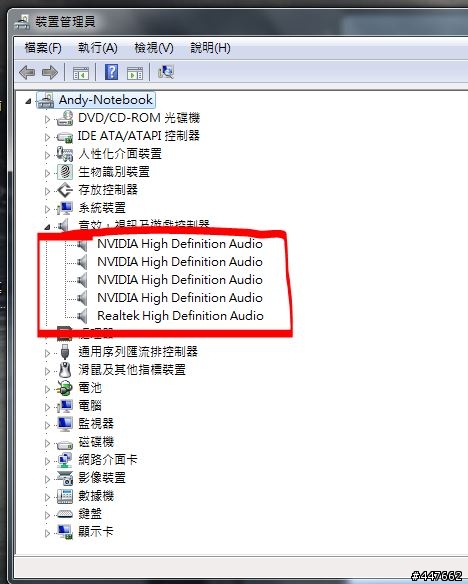Select the 生物識別裝置 label

[x=114, y=172]
